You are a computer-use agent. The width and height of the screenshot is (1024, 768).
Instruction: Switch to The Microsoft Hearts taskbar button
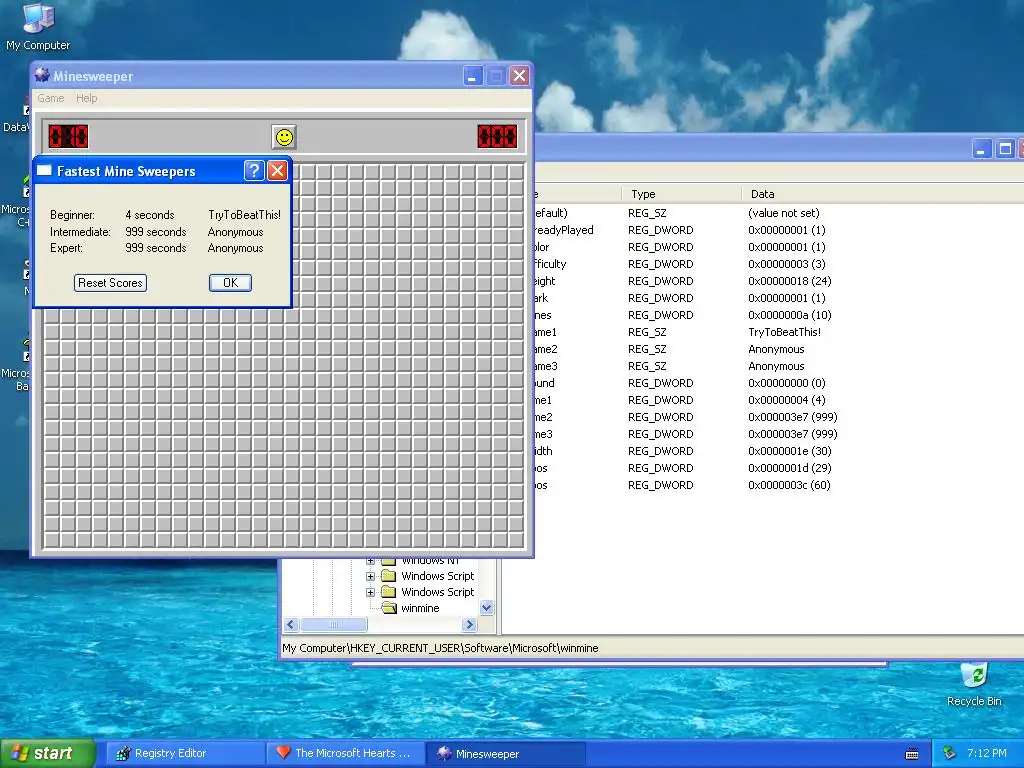tap(345, 753)
